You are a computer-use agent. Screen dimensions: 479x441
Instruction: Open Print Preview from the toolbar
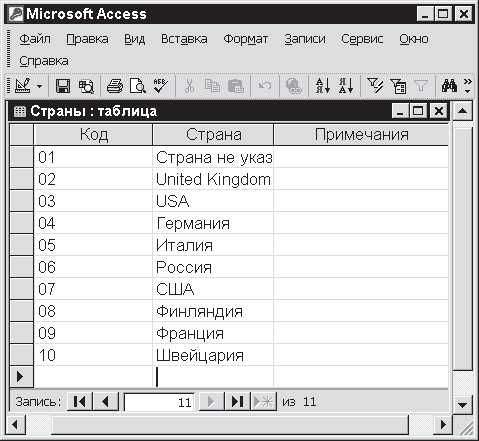point(137,86)
